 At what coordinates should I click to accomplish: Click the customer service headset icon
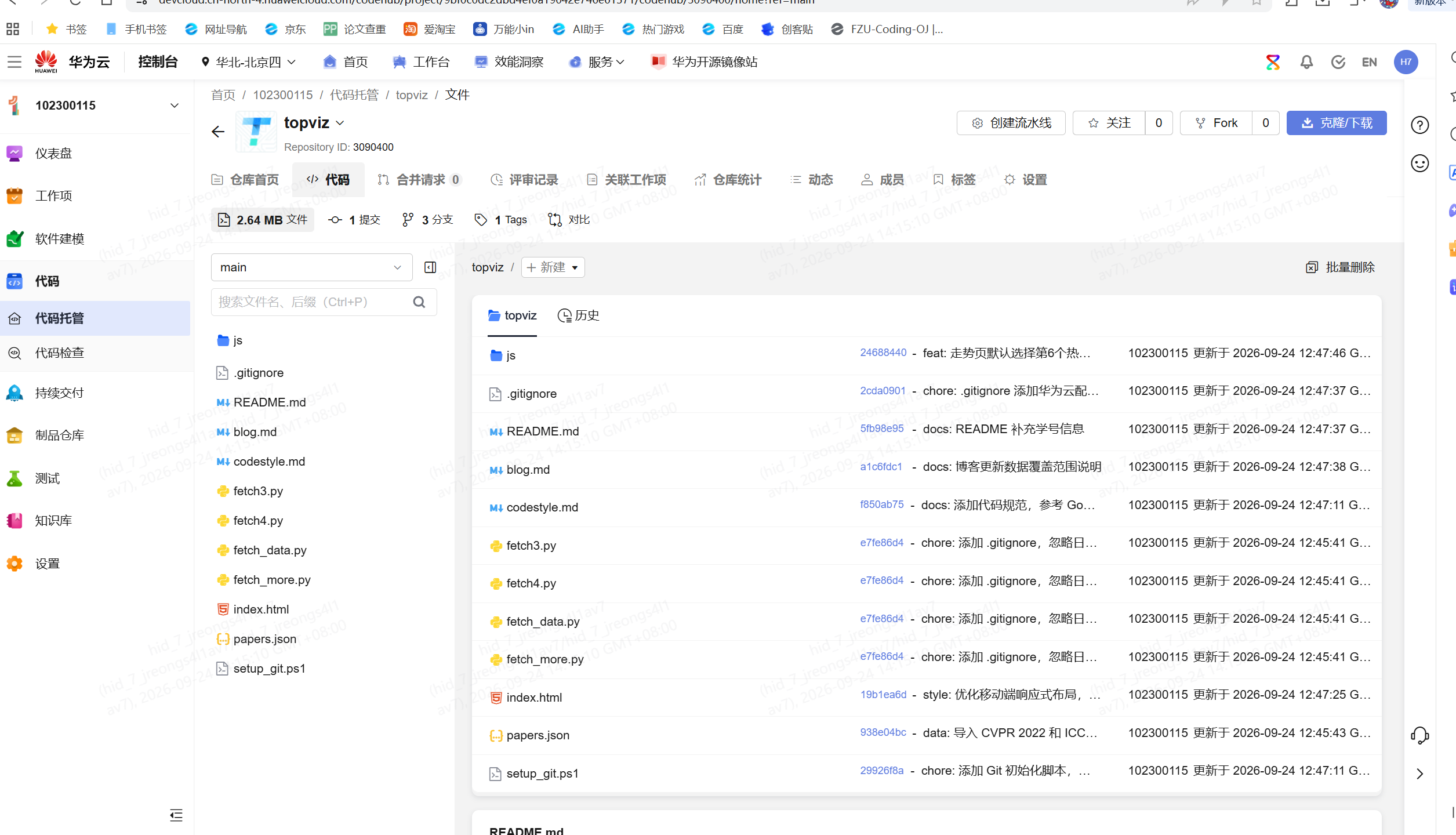click(x=1419, y=735)
